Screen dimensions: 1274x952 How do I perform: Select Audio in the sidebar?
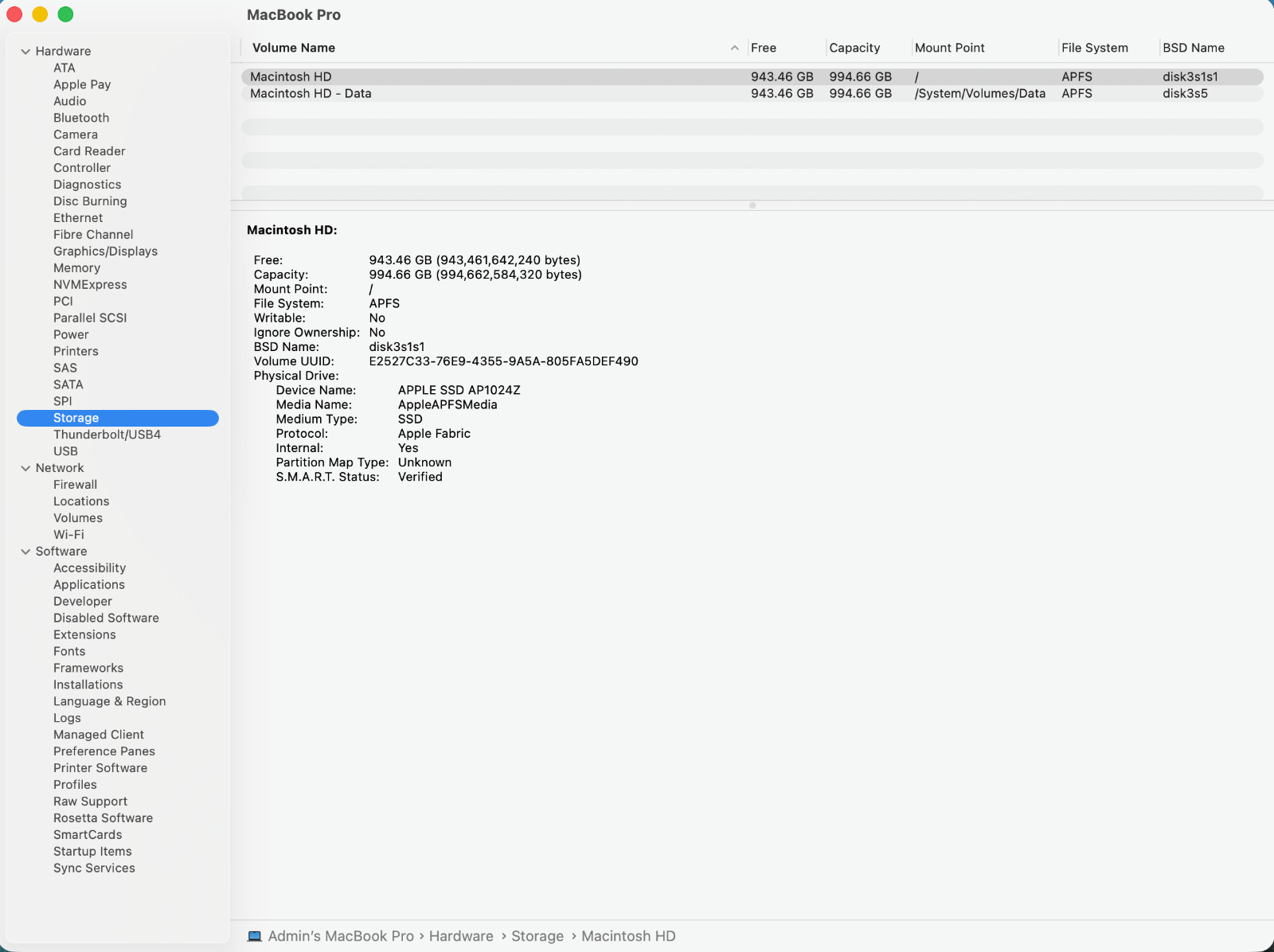pyautogui.click(x=70, y=102)
